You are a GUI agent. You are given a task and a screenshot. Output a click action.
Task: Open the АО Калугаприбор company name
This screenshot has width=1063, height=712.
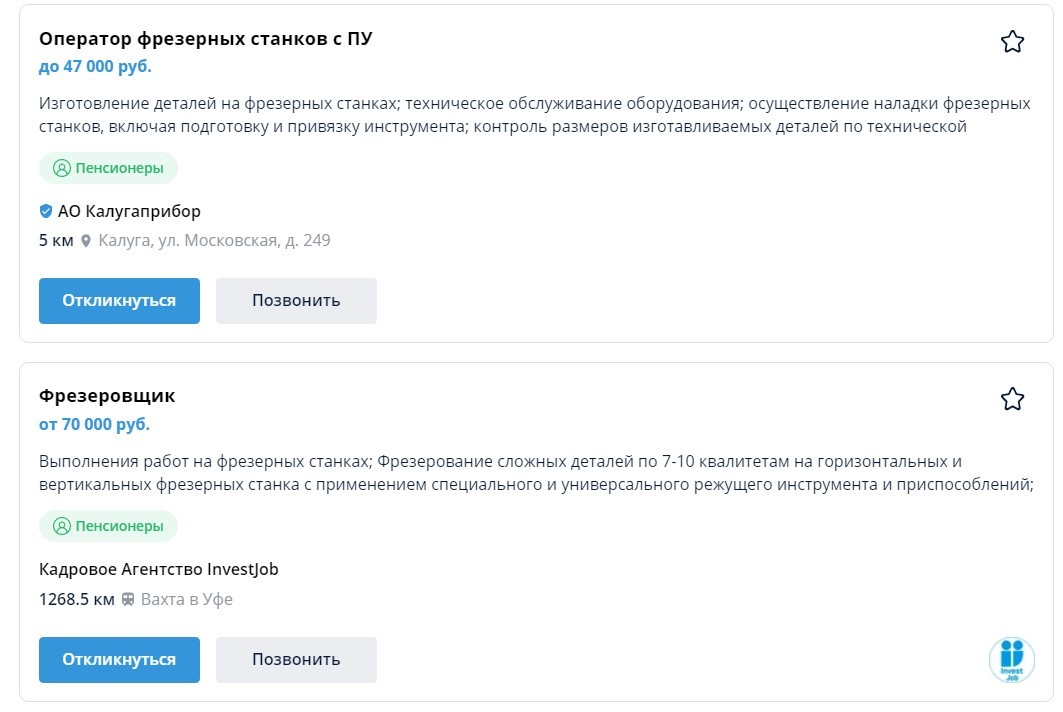pyautogui.click(x=129, y=212)
